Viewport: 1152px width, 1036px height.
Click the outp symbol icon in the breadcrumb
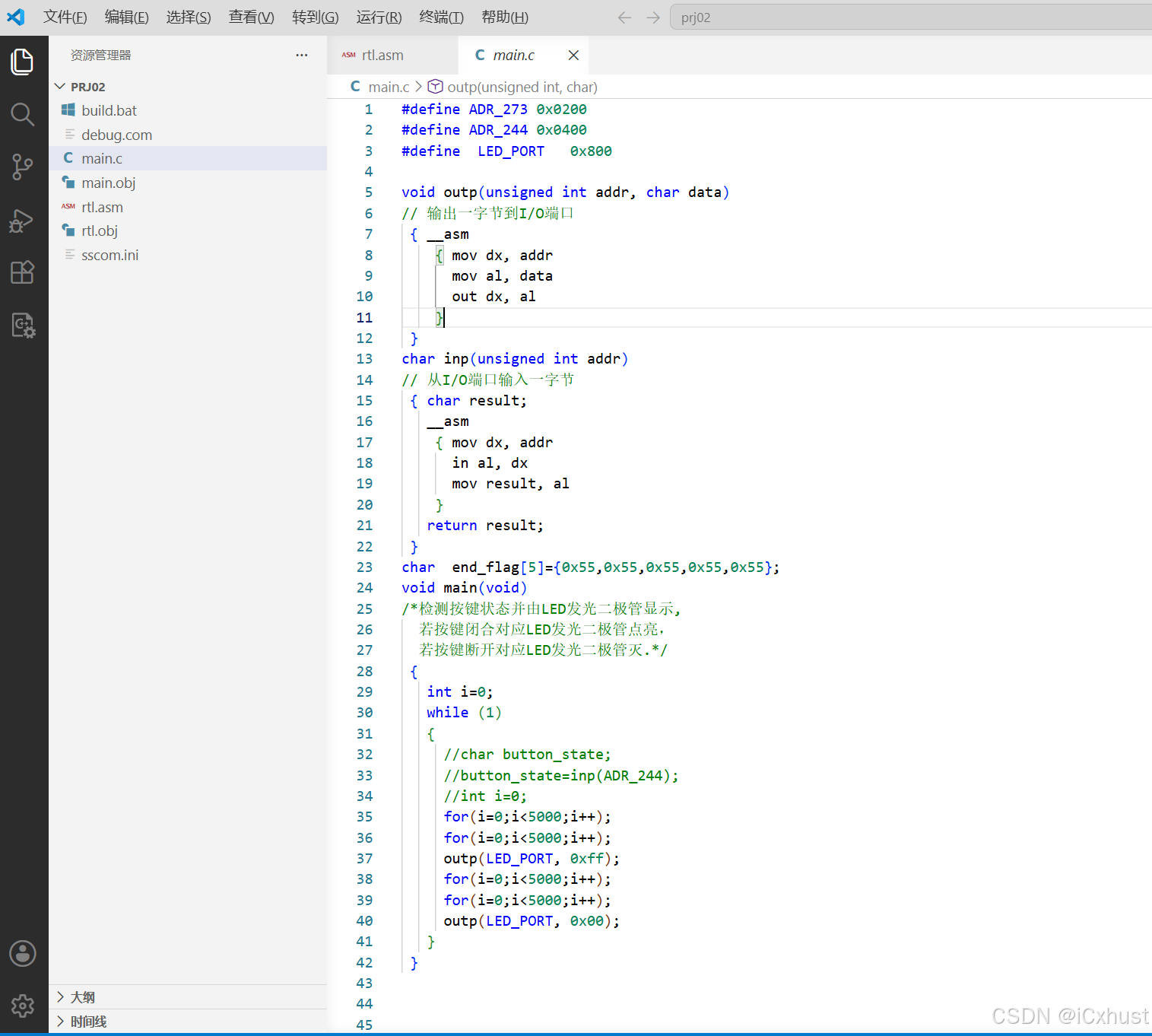435,87
